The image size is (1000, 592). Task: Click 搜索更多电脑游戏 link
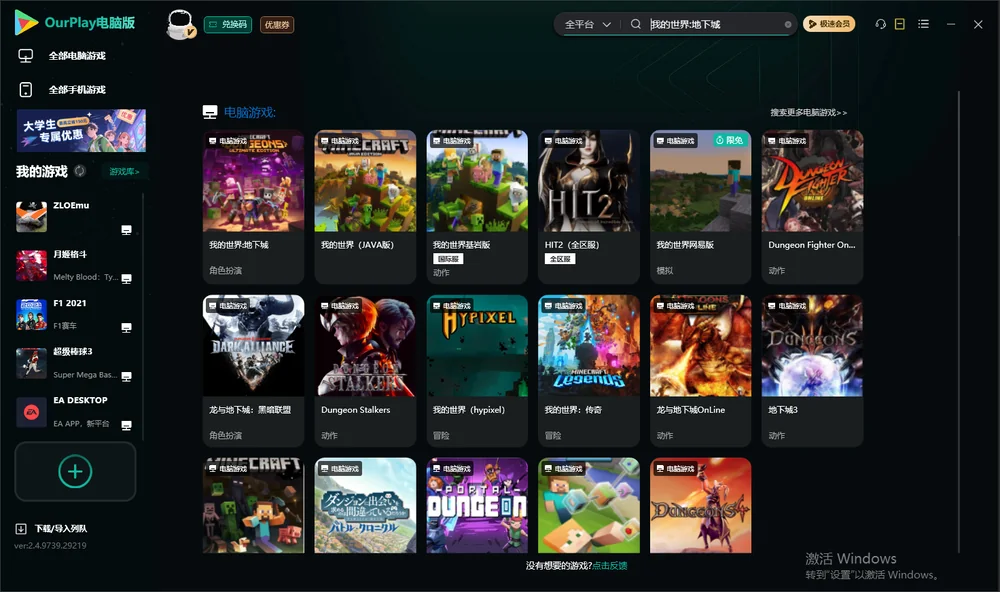(808, 113)
